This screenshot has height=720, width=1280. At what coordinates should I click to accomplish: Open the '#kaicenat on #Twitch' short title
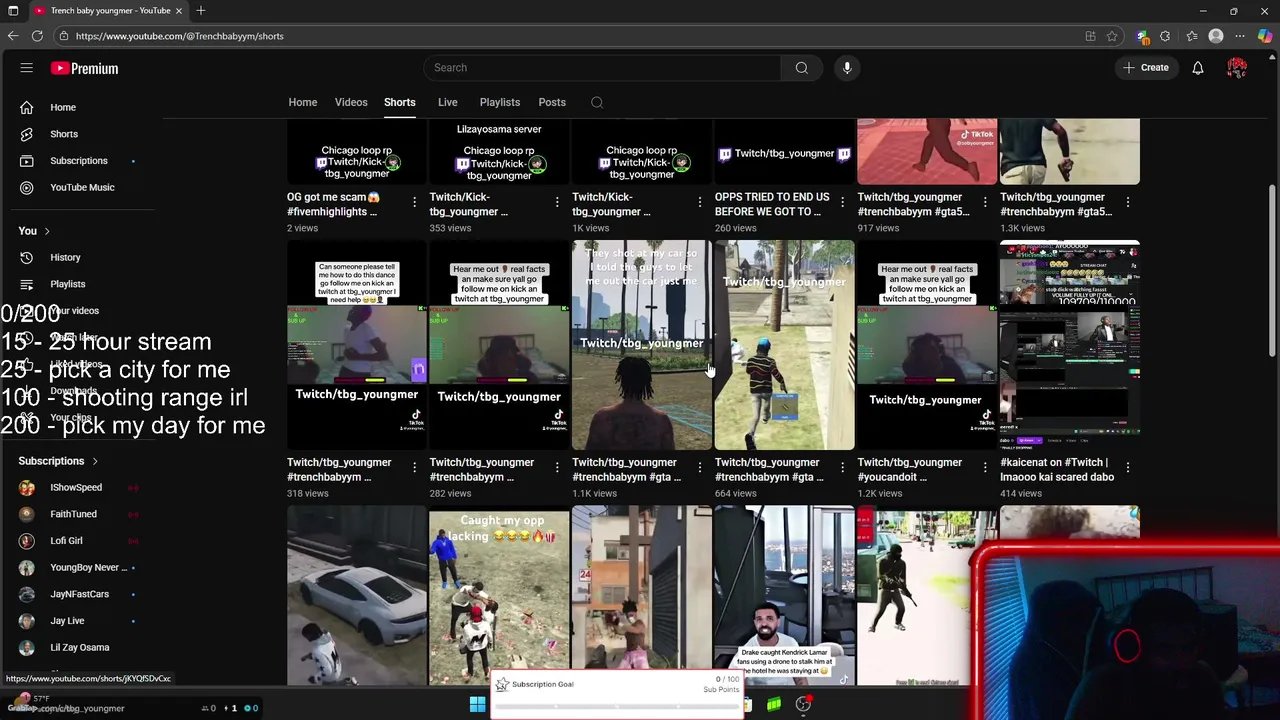tap(1057, 470)
